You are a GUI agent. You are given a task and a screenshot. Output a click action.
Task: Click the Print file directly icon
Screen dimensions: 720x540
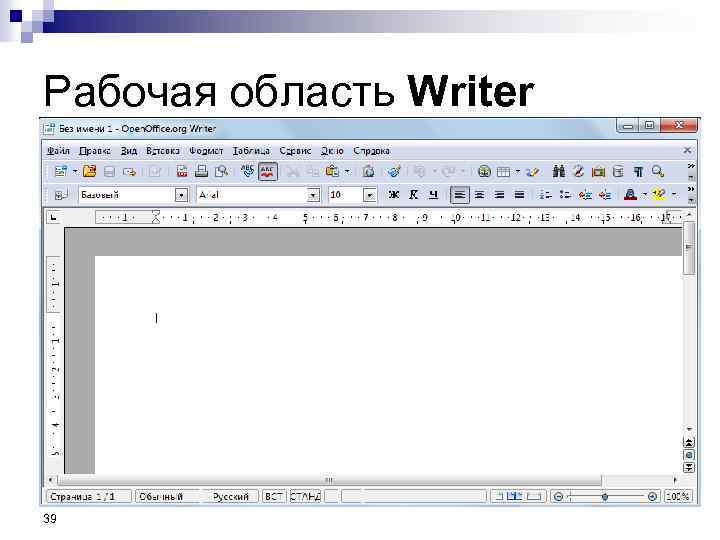pos(201,172)
